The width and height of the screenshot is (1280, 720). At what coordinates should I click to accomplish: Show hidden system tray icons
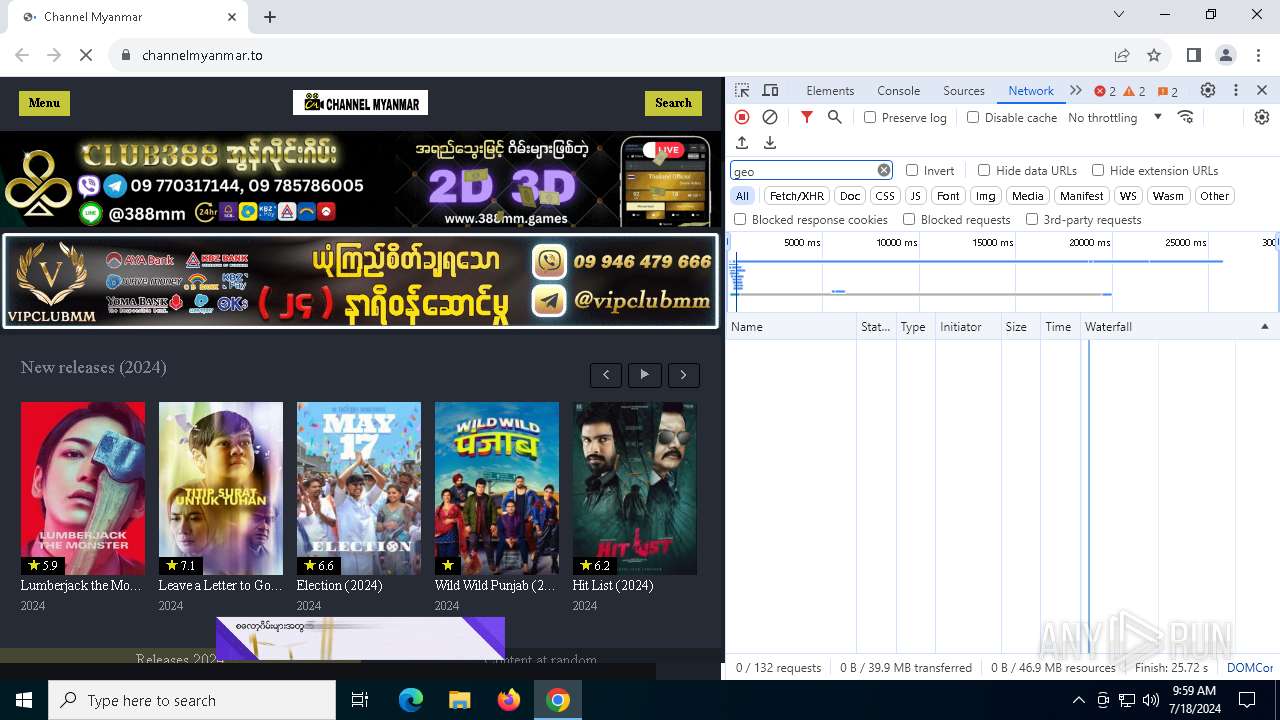pos(1078,700)
